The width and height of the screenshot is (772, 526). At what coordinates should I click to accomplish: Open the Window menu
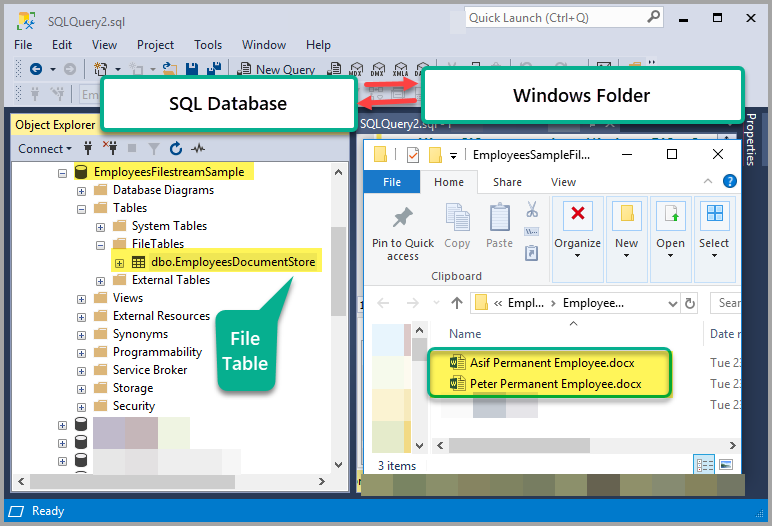264,45
